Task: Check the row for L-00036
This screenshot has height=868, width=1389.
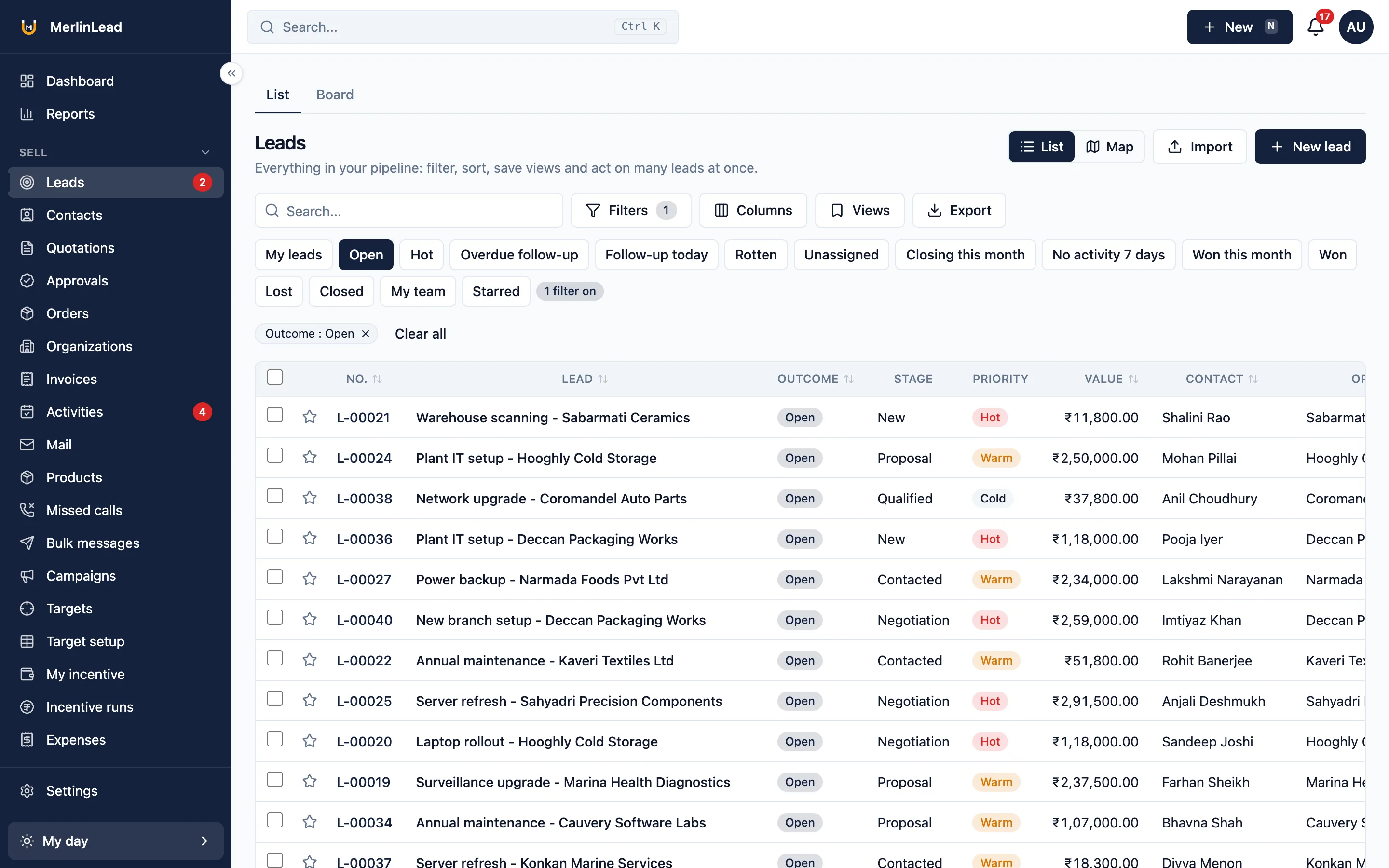Action: [275, 536]
